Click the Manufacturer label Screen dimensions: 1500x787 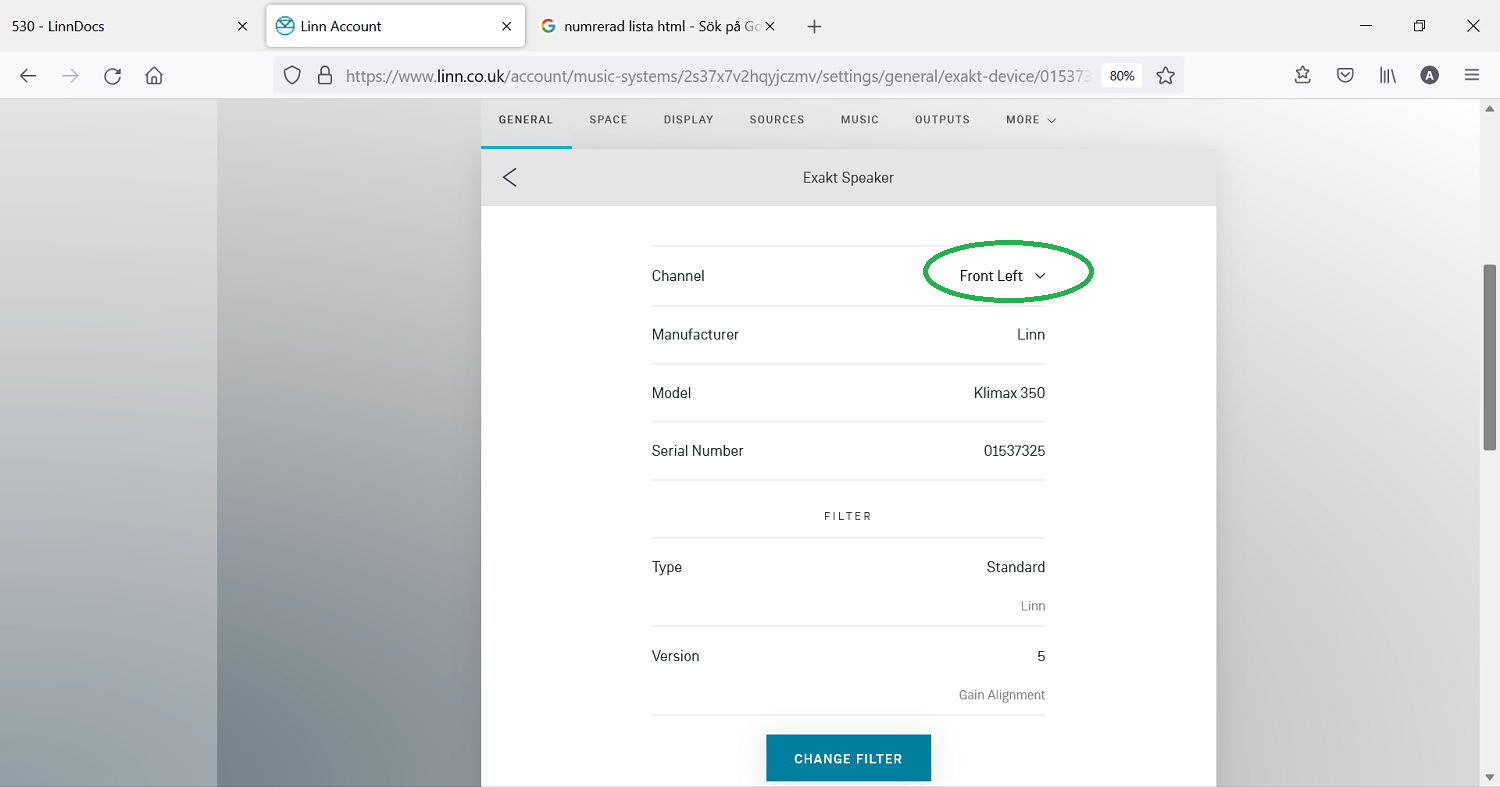(695, 335)
